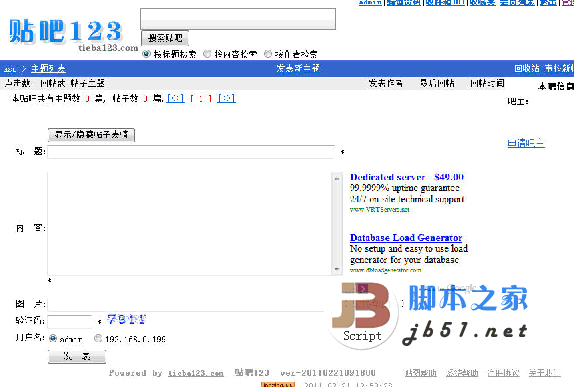Click the green URL under Database Load Generator ad

385,270
